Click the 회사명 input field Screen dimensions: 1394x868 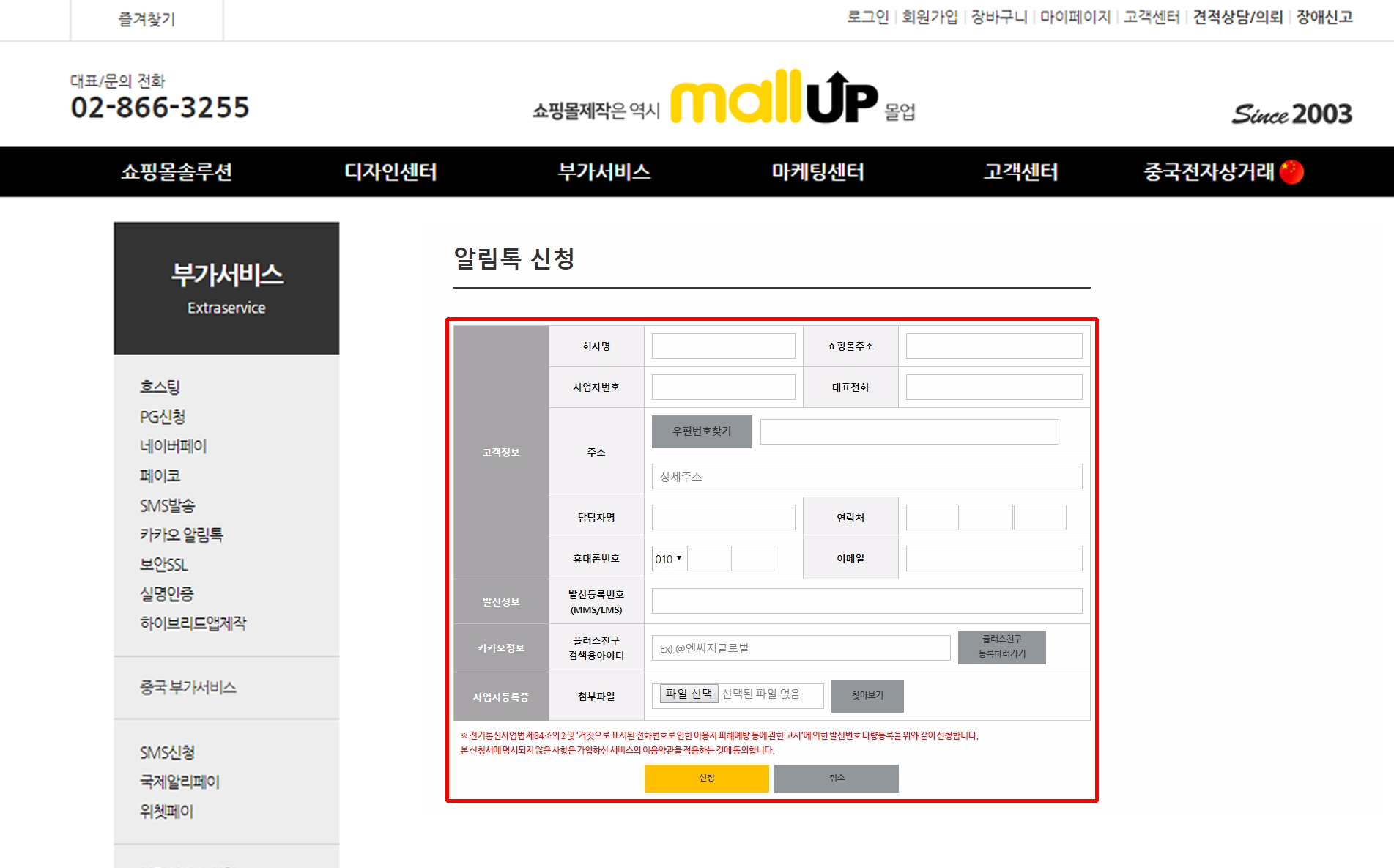pos(723,346)
